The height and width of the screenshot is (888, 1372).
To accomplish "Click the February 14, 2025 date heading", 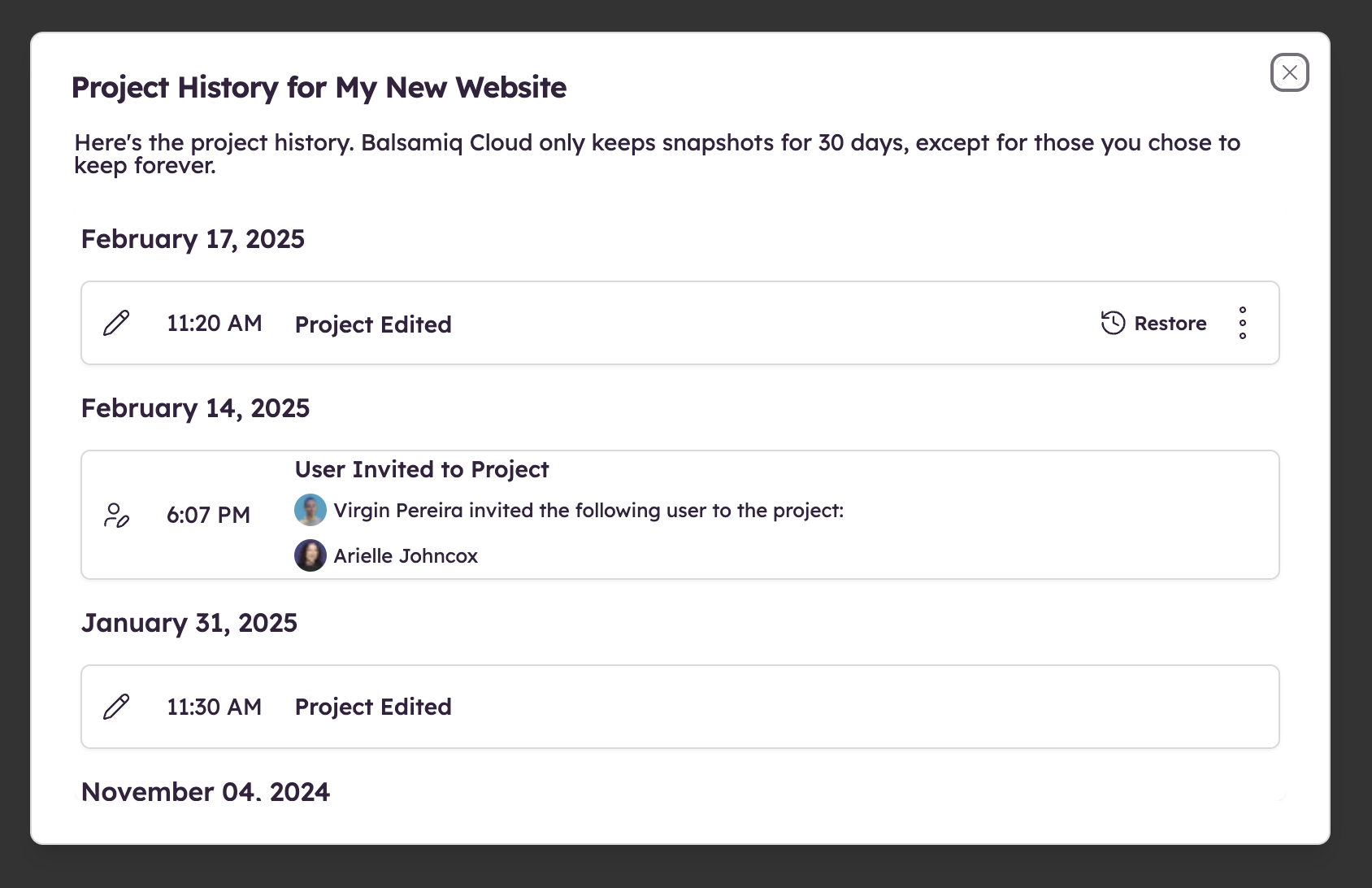I will click(195, 408).
